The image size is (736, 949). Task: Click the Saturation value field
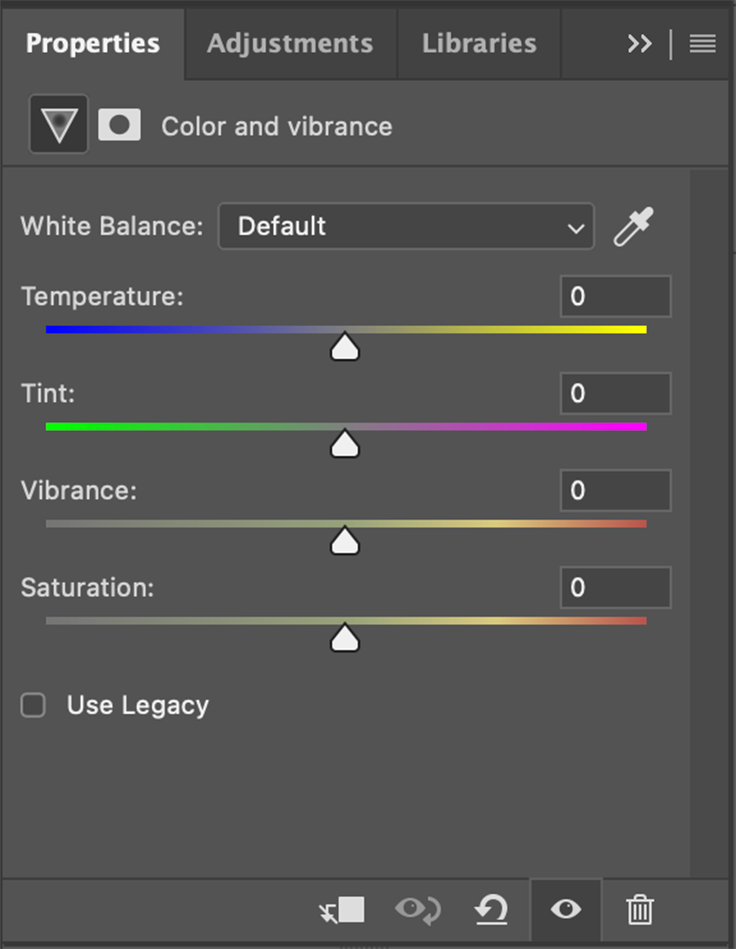pyautogui.click(x=615, y=587)
